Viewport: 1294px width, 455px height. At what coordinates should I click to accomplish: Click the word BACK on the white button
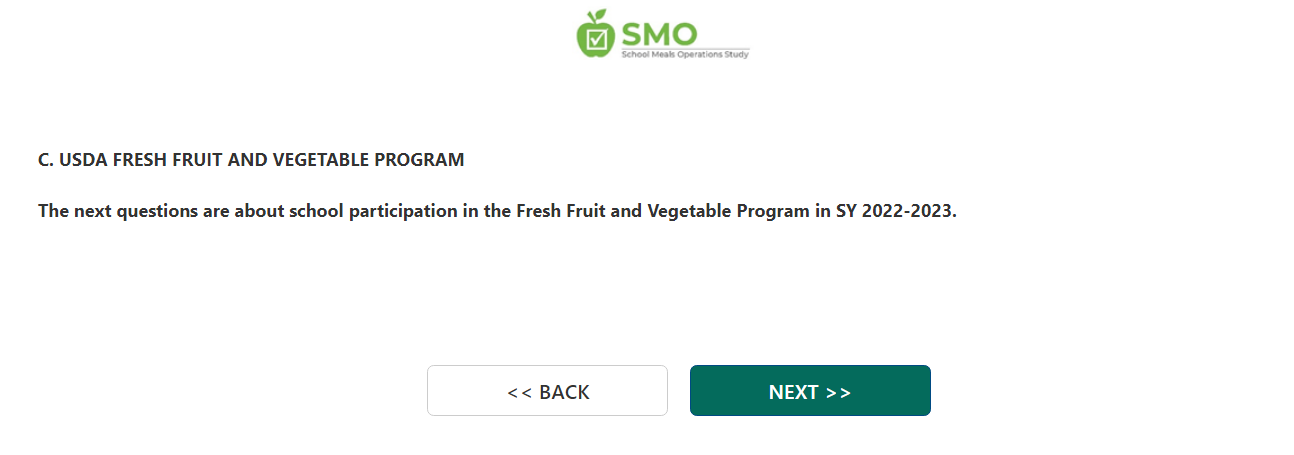564,392
